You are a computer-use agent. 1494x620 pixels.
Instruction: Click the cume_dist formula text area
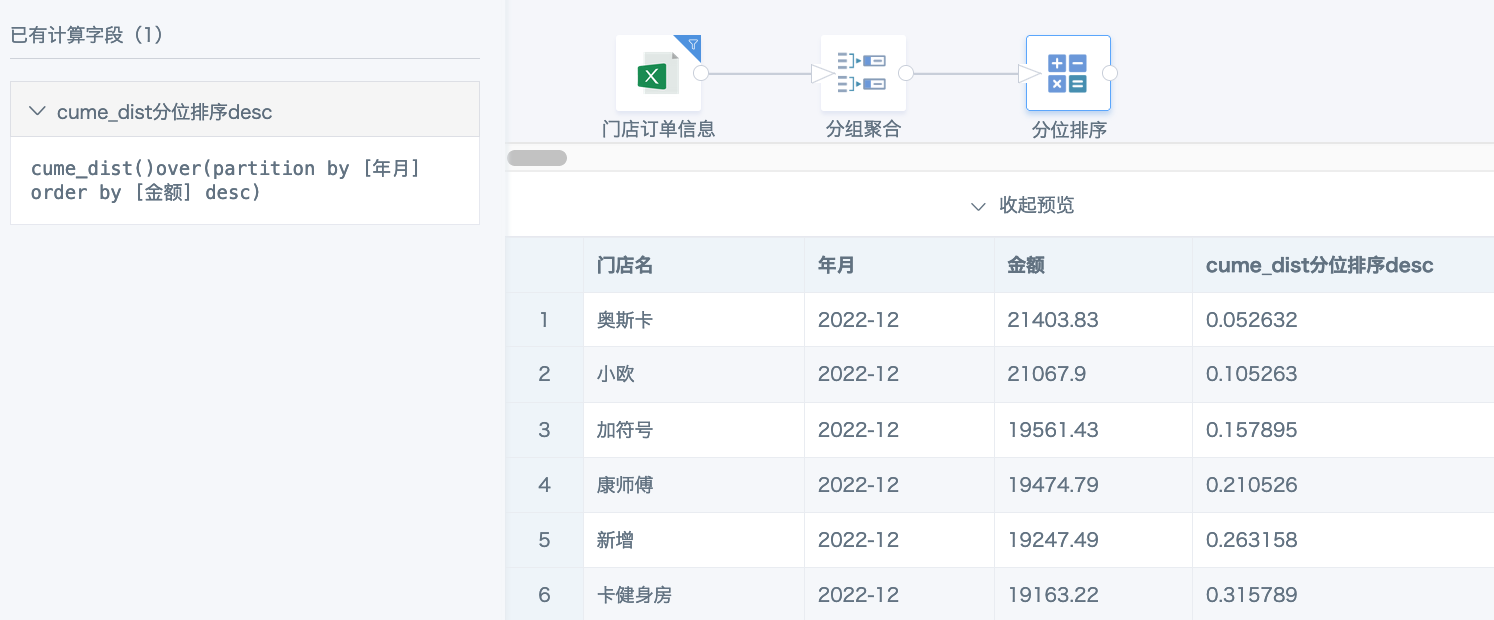pyautogui.click(x=245, y=180)
